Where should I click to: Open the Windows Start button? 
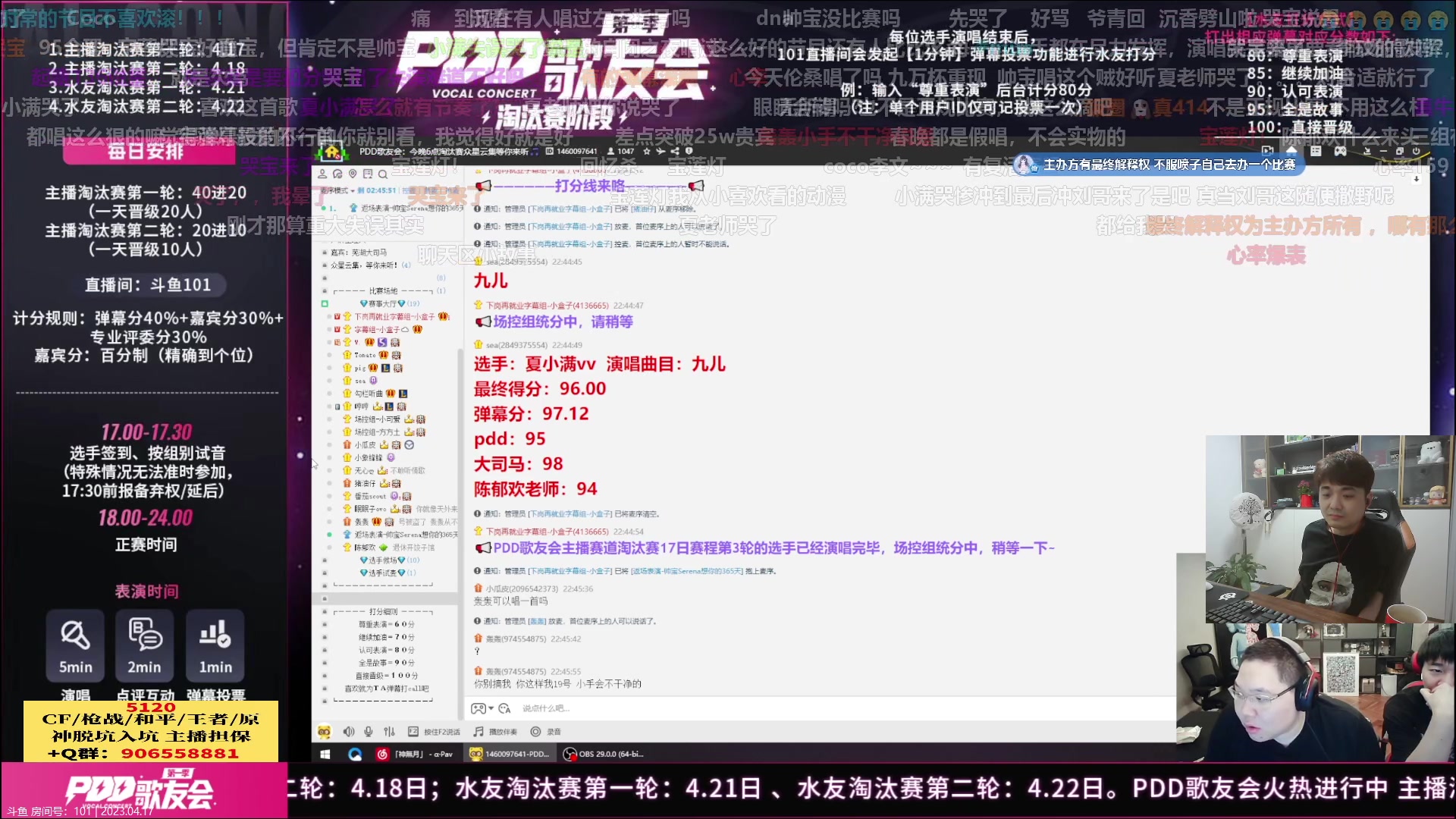(325, 754)
